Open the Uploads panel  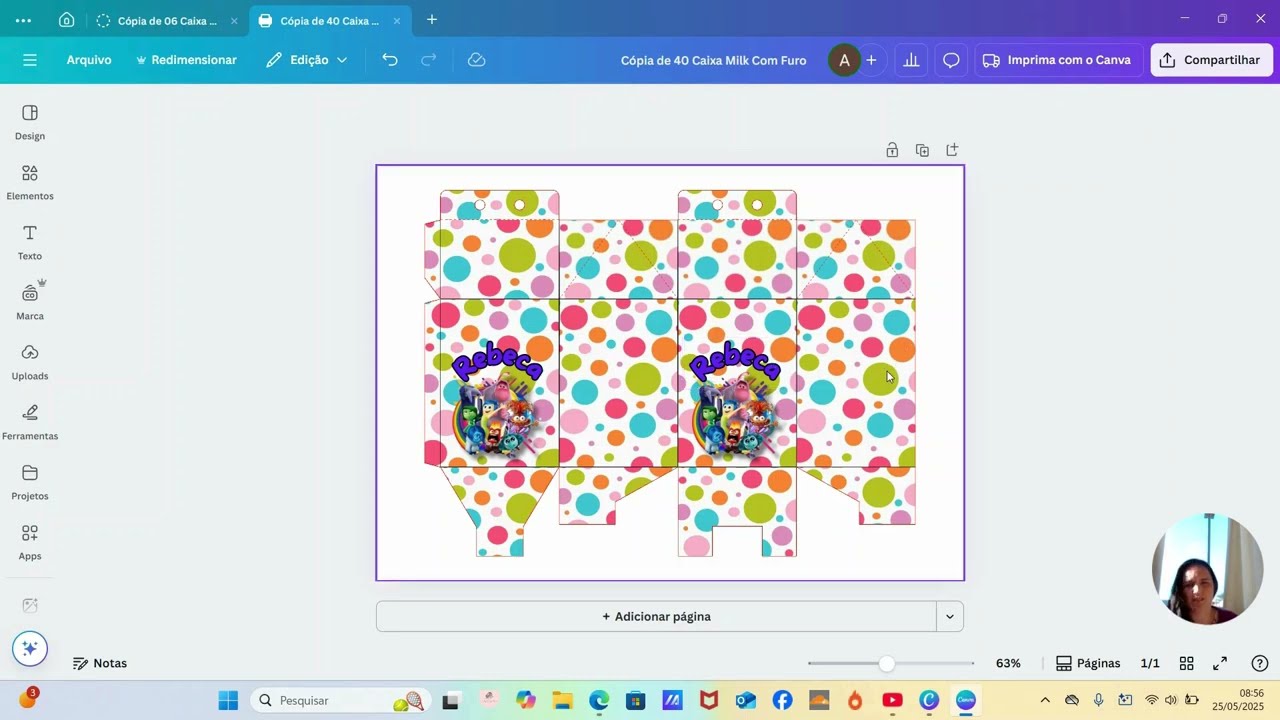pyautogui.click(x=30, y=362)
